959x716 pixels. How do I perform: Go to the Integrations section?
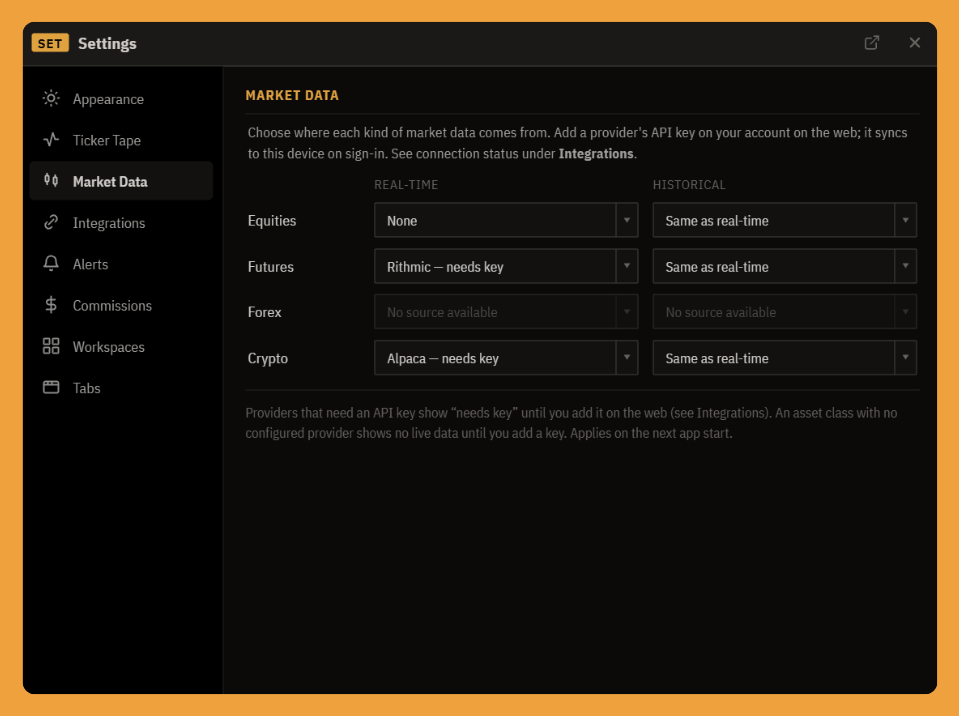pyautogui.click(x=121, y=223)
